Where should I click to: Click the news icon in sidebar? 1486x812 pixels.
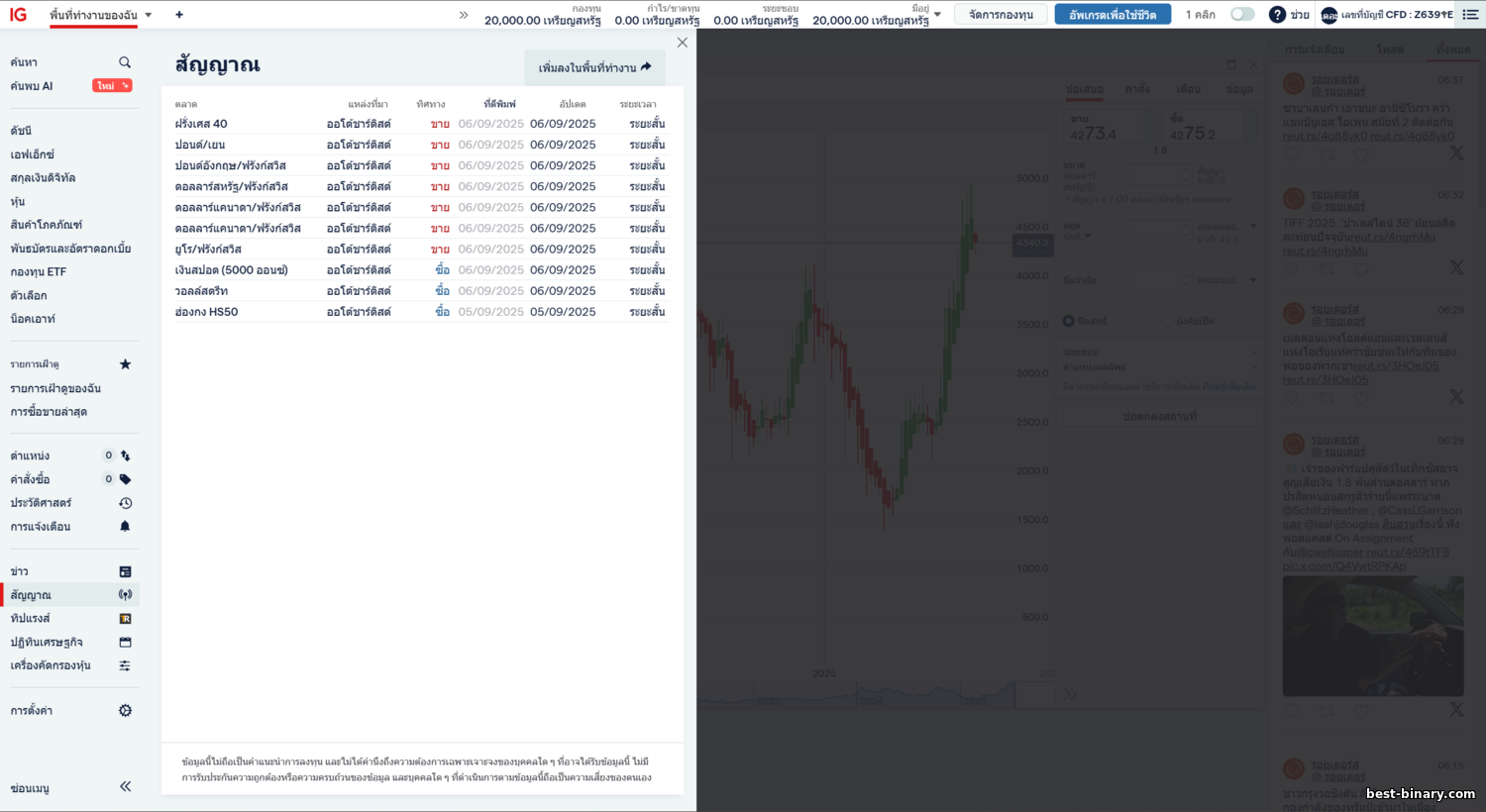125,571
